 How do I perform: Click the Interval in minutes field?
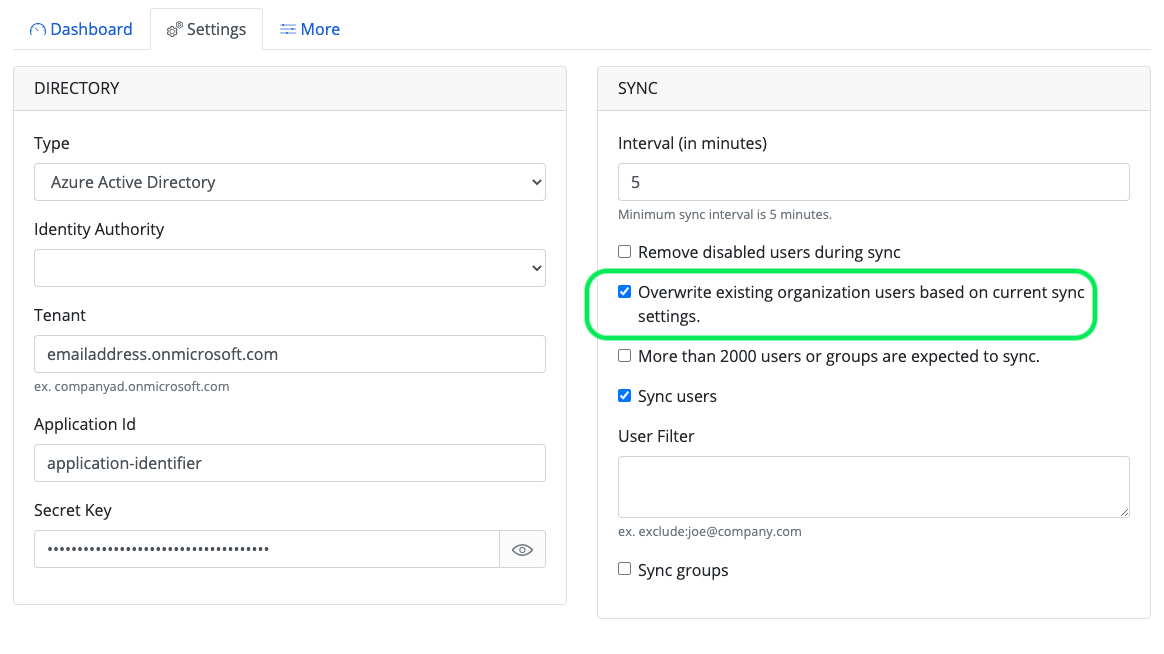(874, 182)
